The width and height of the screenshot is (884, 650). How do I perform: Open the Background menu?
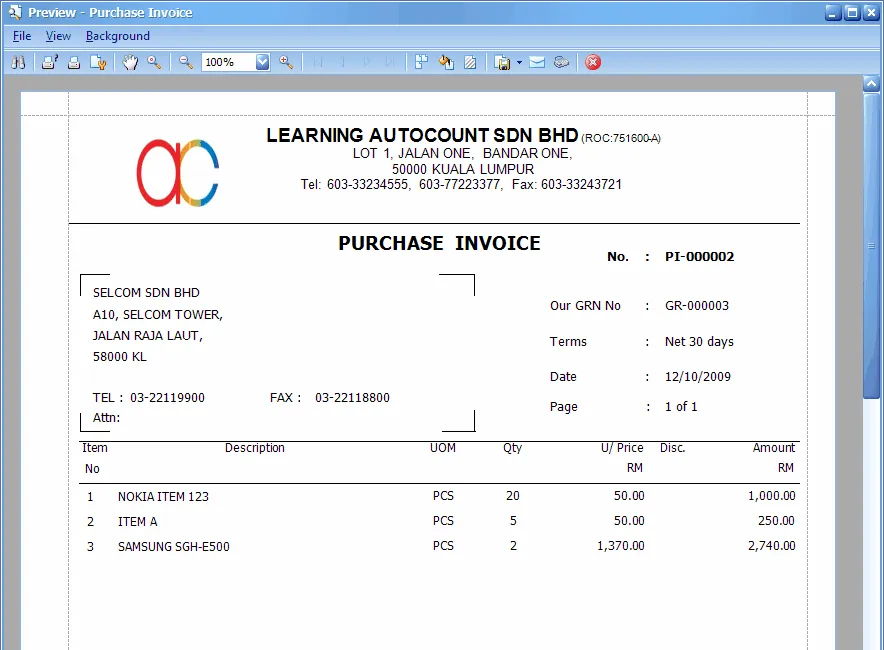click(x=118, y=36)
